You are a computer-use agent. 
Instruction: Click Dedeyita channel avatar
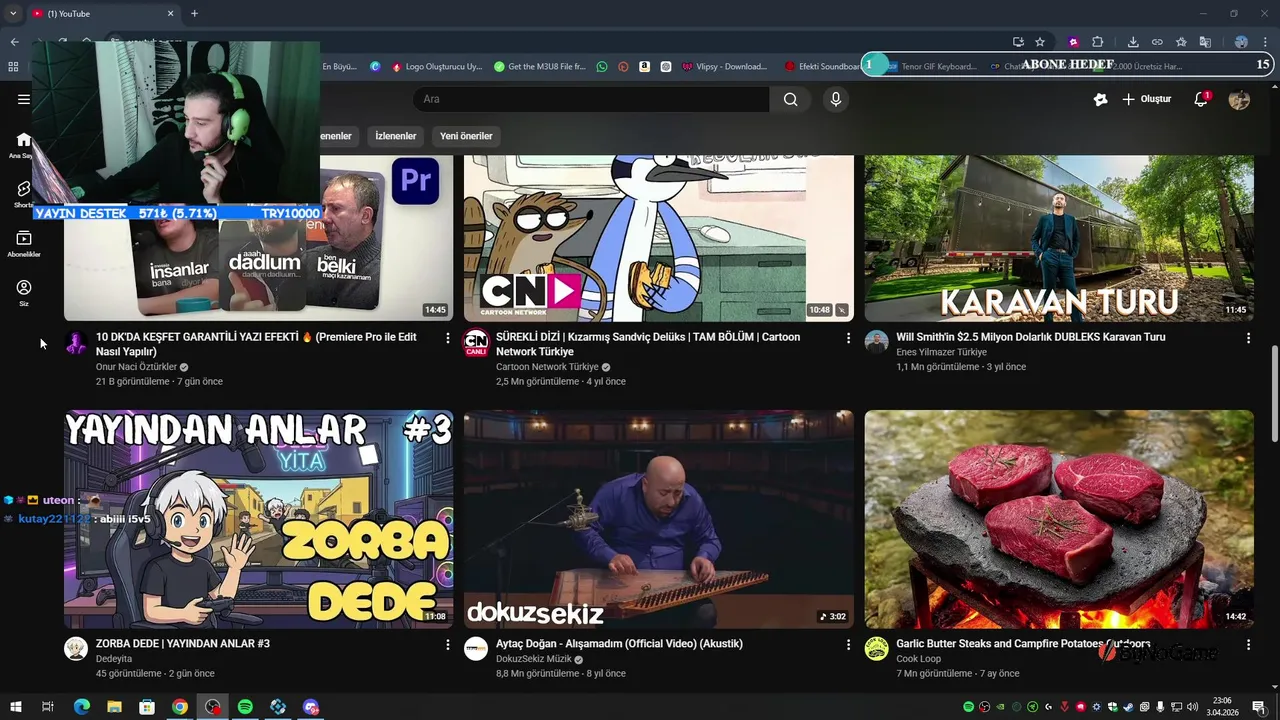[76, 648]
